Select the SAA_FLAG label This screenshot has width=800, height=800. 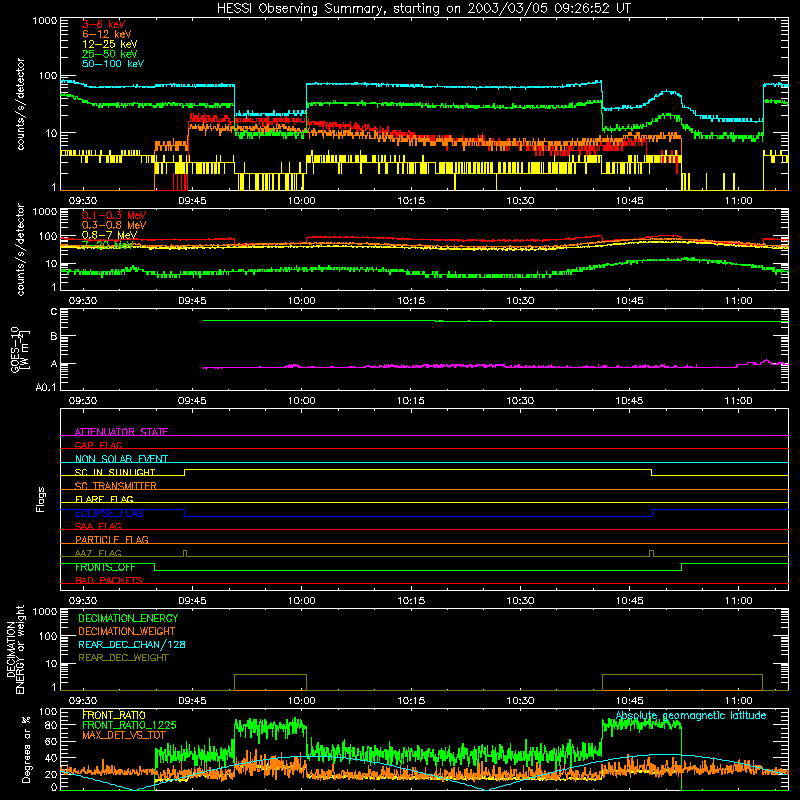98,526
